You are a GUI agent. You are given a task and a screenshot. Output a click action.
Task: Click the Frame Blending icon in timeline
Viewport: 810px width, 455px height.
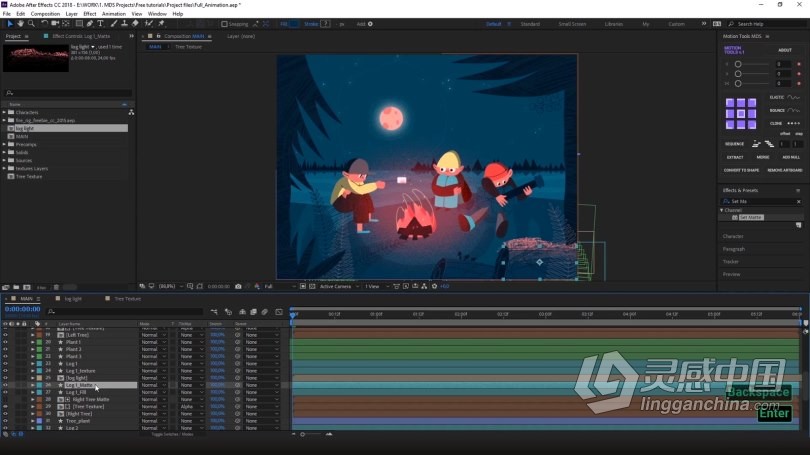point(254,312)
